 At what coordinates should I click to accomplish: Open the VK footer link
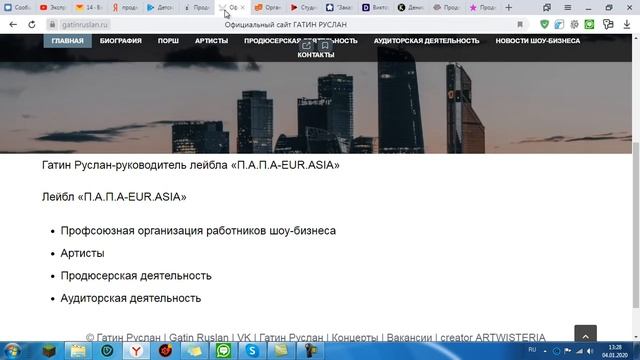pos(244,338)
